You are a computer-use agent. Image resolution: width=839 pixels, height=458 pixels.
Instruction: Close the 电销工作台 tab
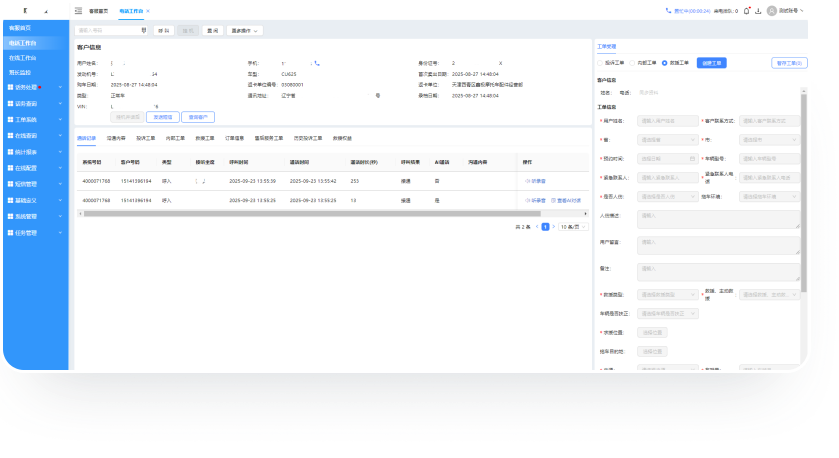click(x=148, y=11)
